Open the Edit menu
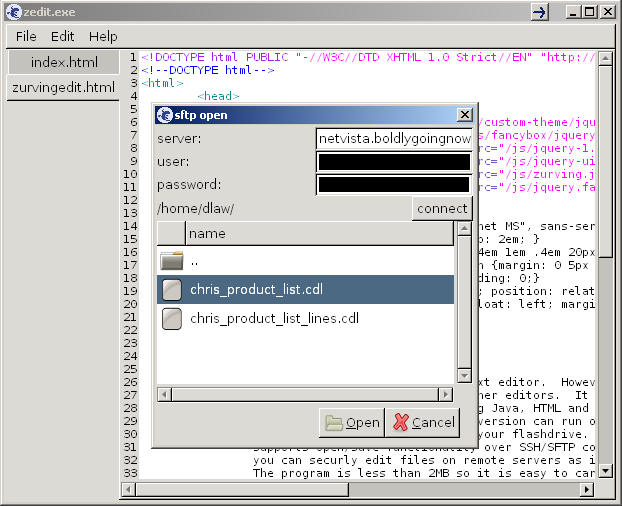 click(63, 36)
